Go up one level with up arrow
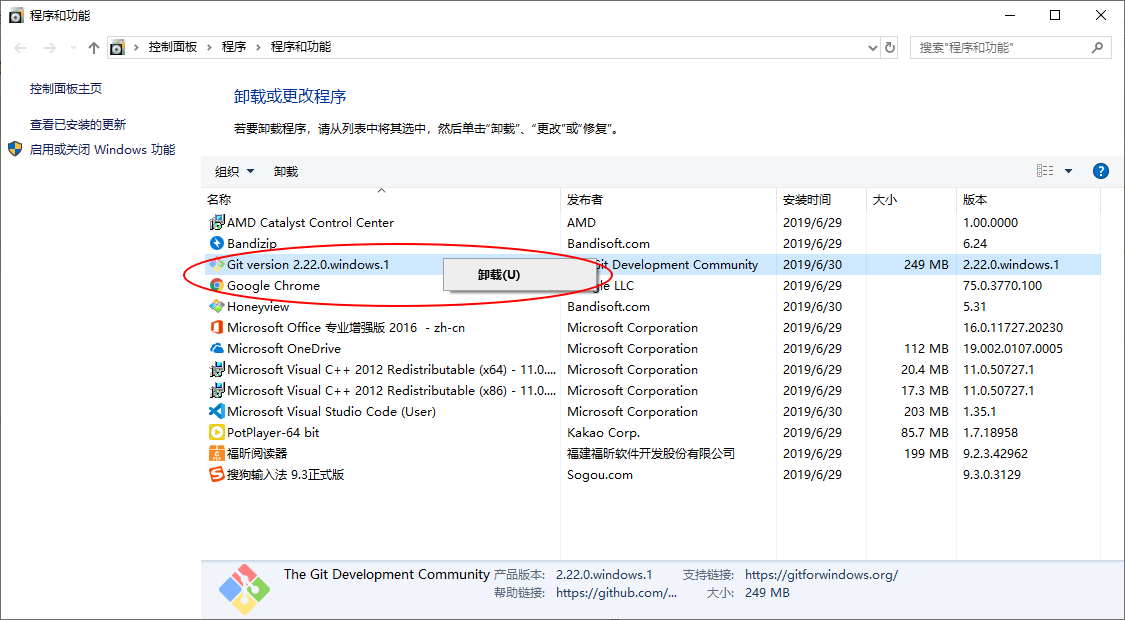 click(x=93, y=47)
